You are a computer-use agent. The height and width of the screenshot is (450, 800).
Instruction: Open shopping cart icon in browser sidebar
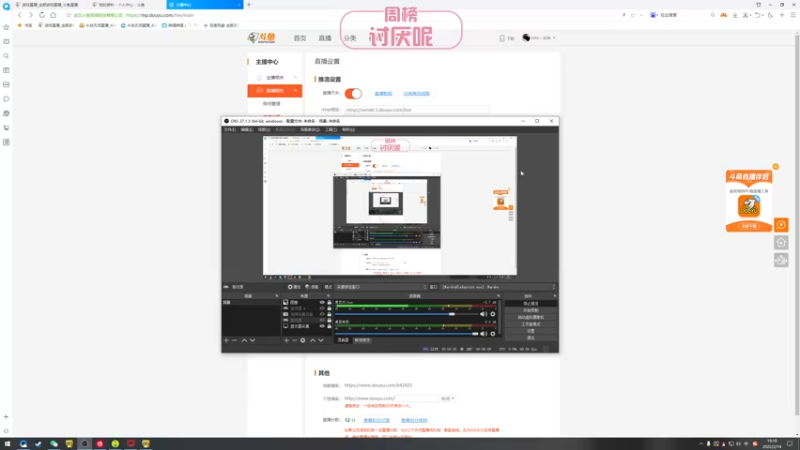point(6,128)
